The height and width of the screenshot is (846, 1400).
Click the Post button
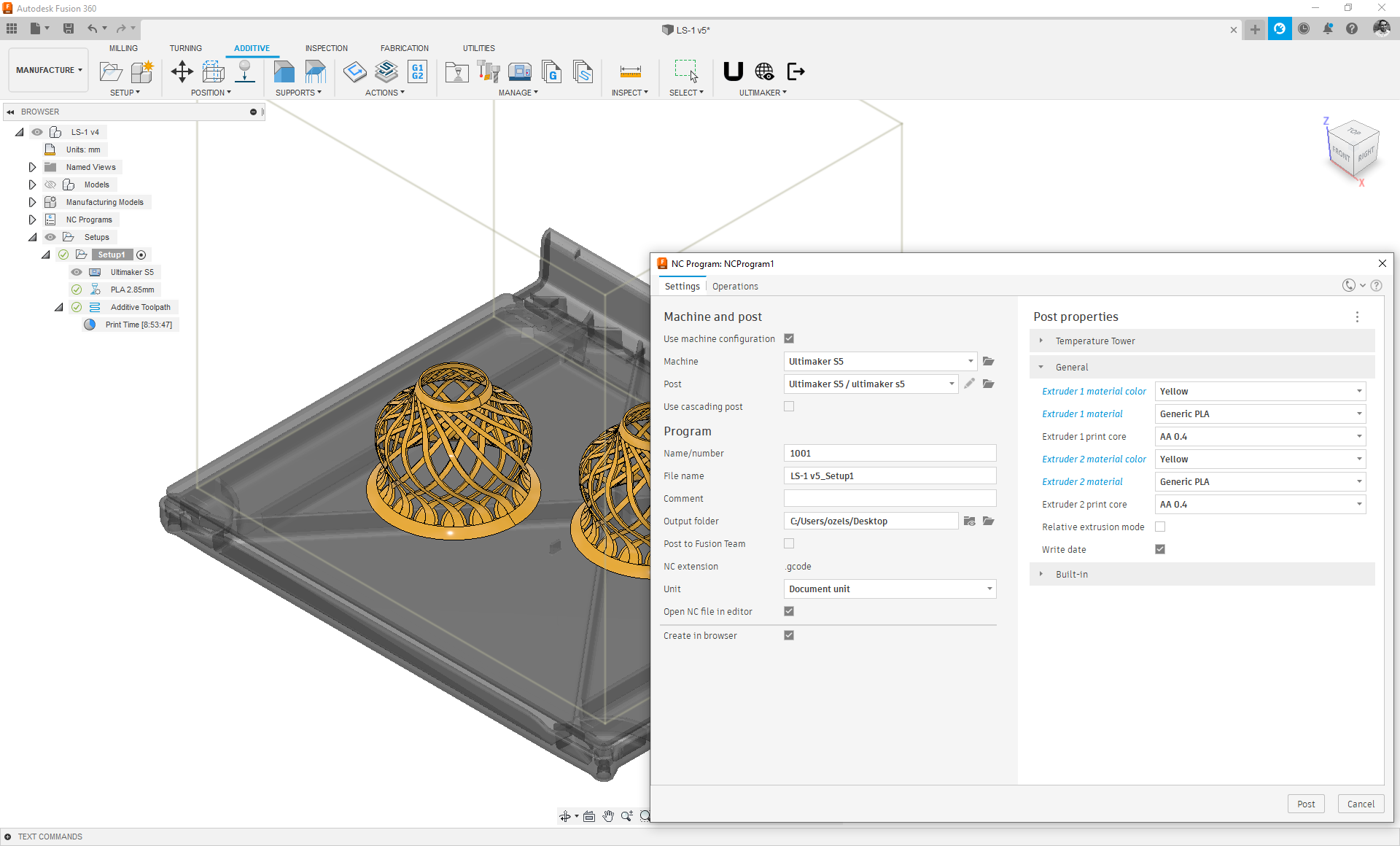(1305, 804)
